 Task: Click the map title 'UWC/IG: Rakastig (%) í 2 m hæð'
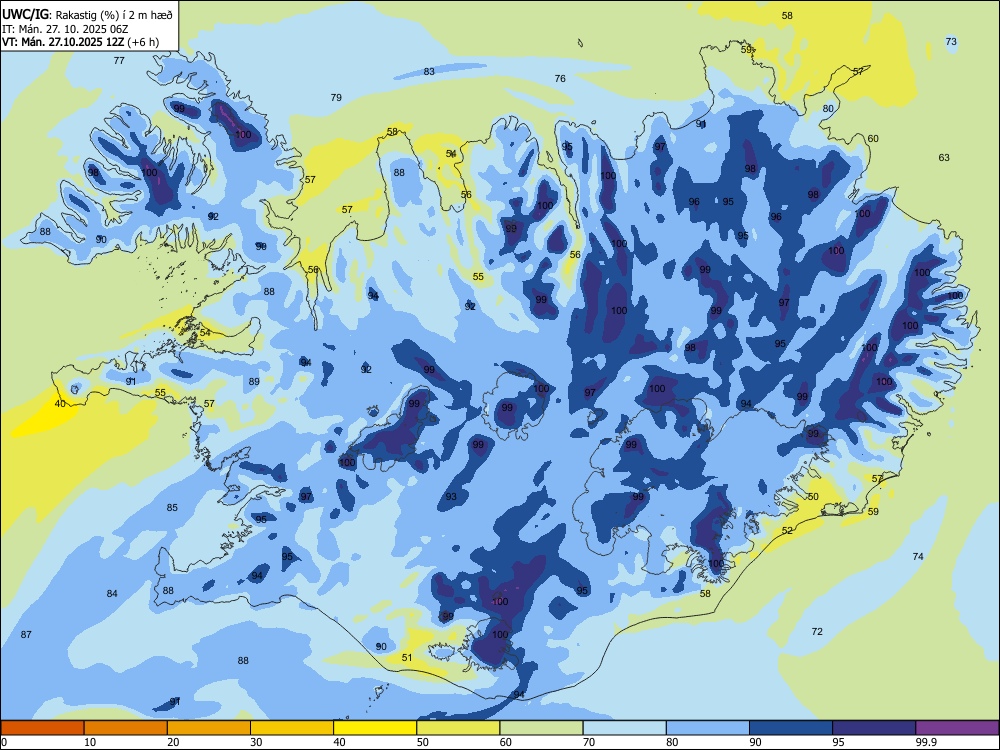[87, 14]
